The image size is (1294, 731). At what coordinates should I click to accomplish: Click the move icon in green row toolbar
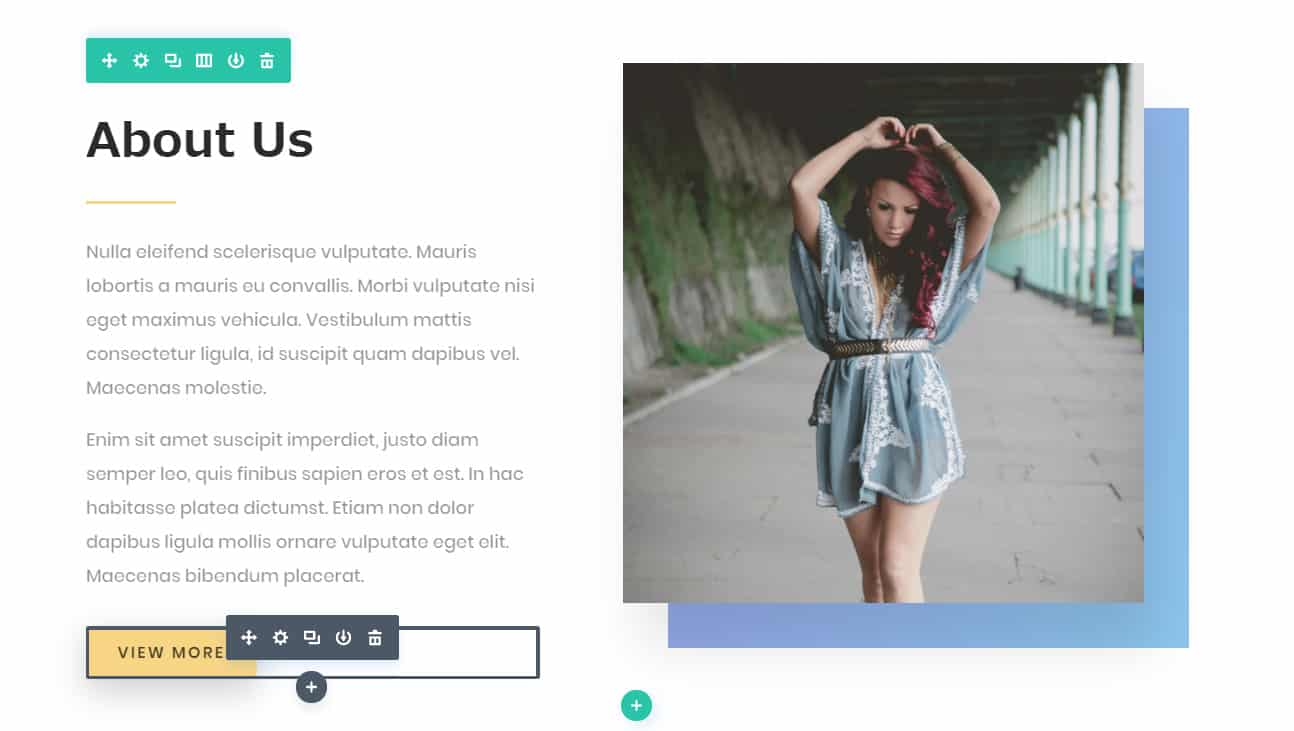click(110, 61)
